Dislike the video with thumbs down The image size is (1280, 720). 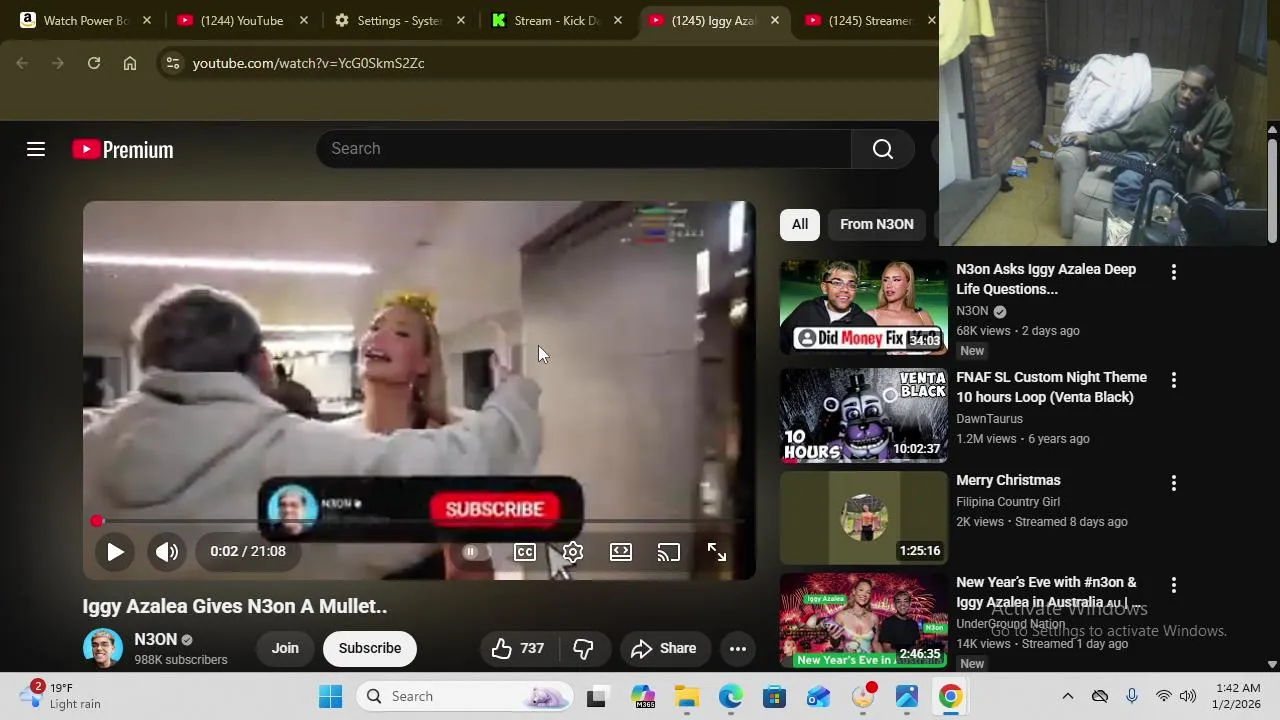(583, 648)
